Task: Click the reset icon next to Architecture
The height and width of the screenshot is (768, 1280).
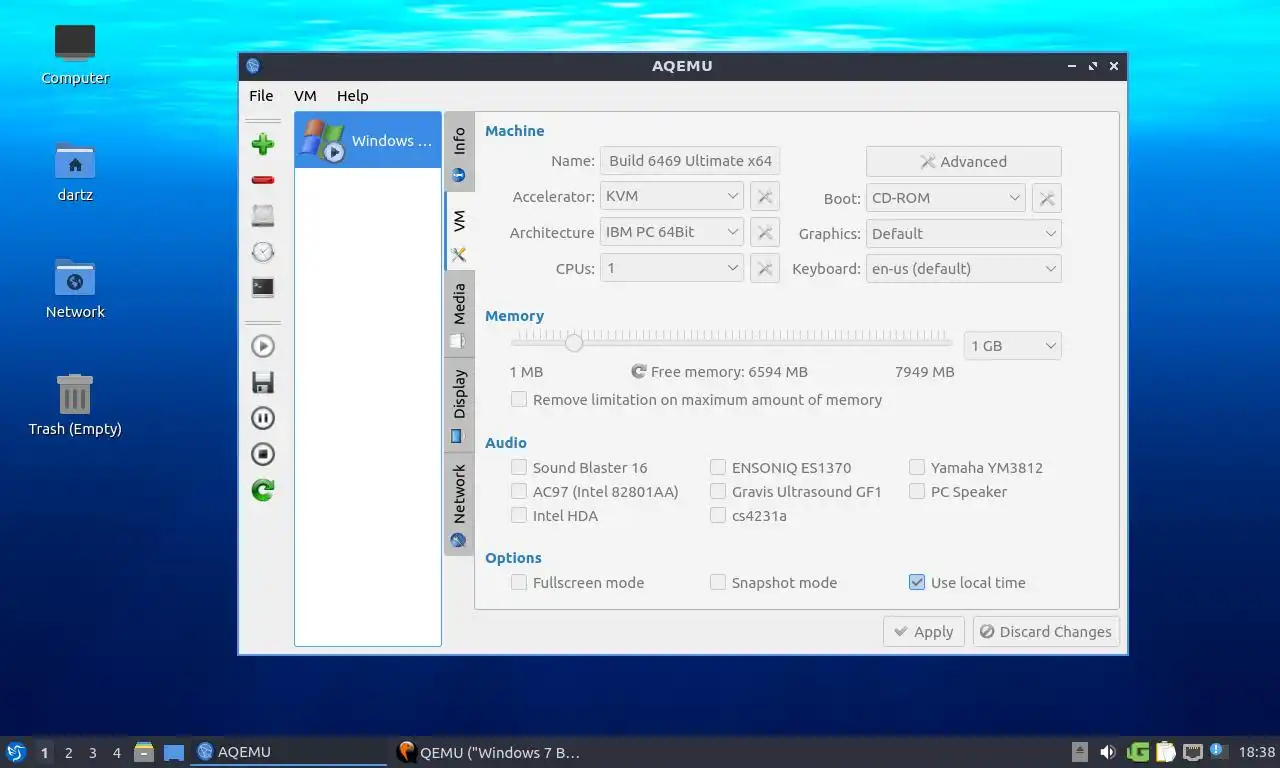Action: [764, 233]
